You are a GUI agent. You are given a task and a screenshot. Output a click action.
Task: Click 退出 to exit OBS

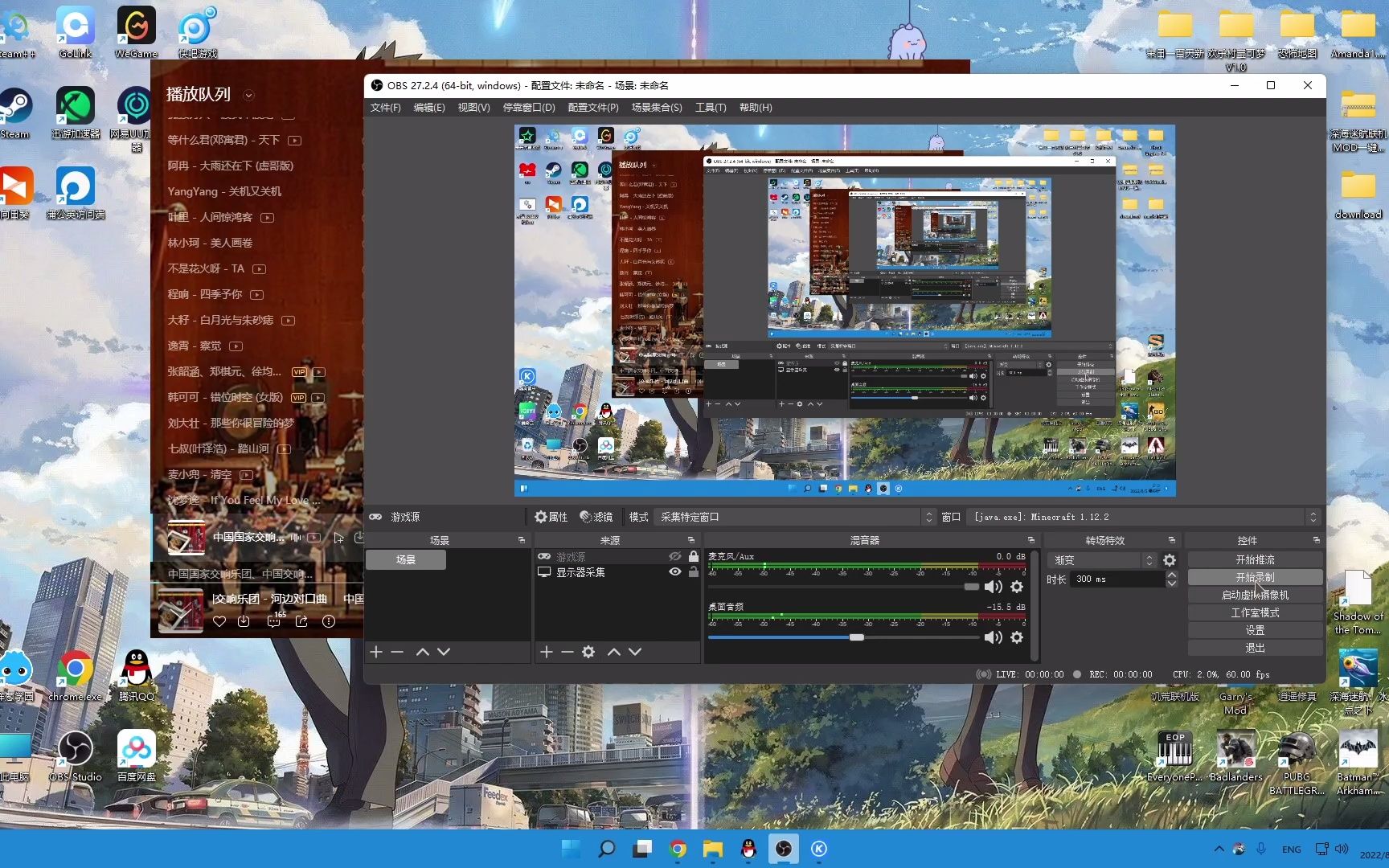[1255, 648]
